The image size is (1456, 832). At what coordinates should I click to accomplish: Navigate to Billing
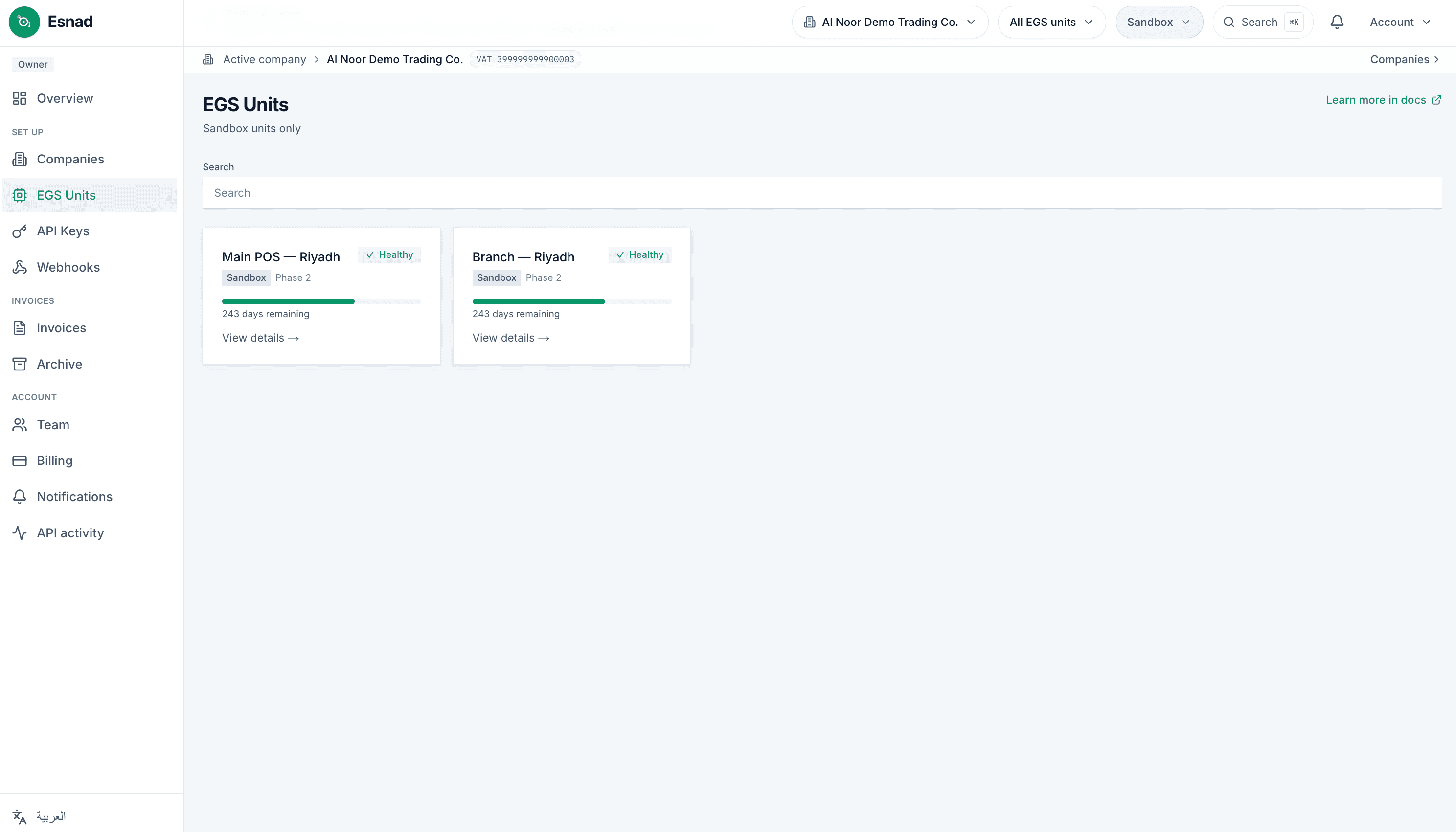[x=90, y=461]
